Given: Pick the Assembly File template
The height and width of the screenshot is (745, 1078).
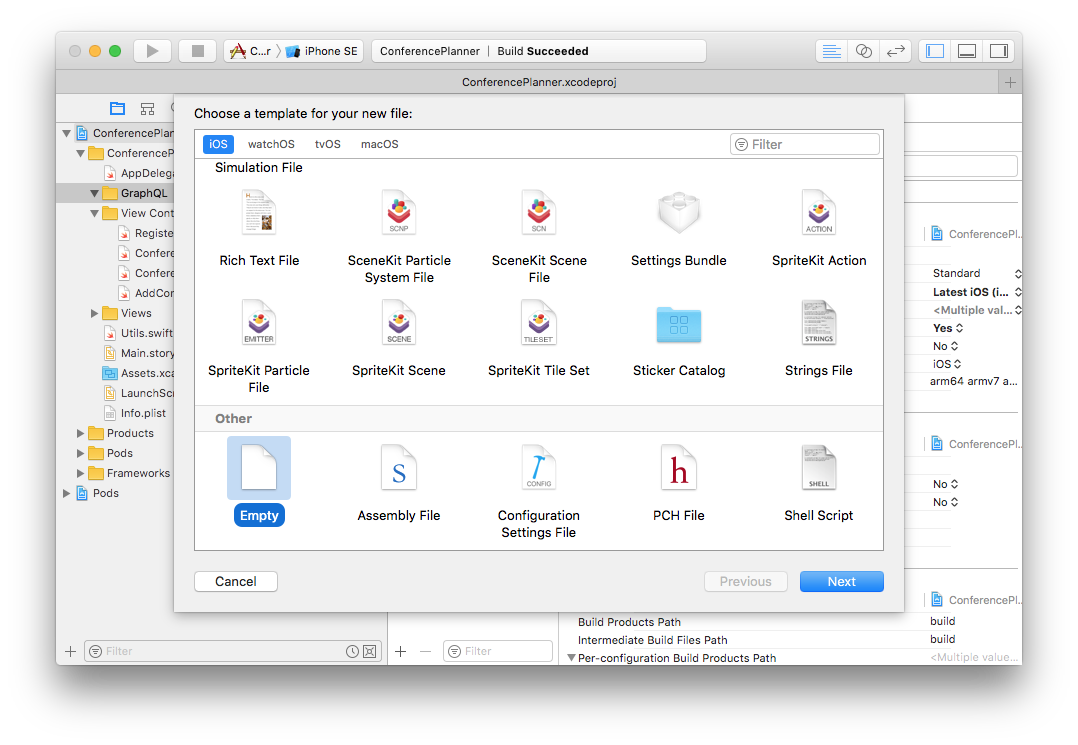Looking at the screenshot, I should pyautogui.click(x=399, y=482).
